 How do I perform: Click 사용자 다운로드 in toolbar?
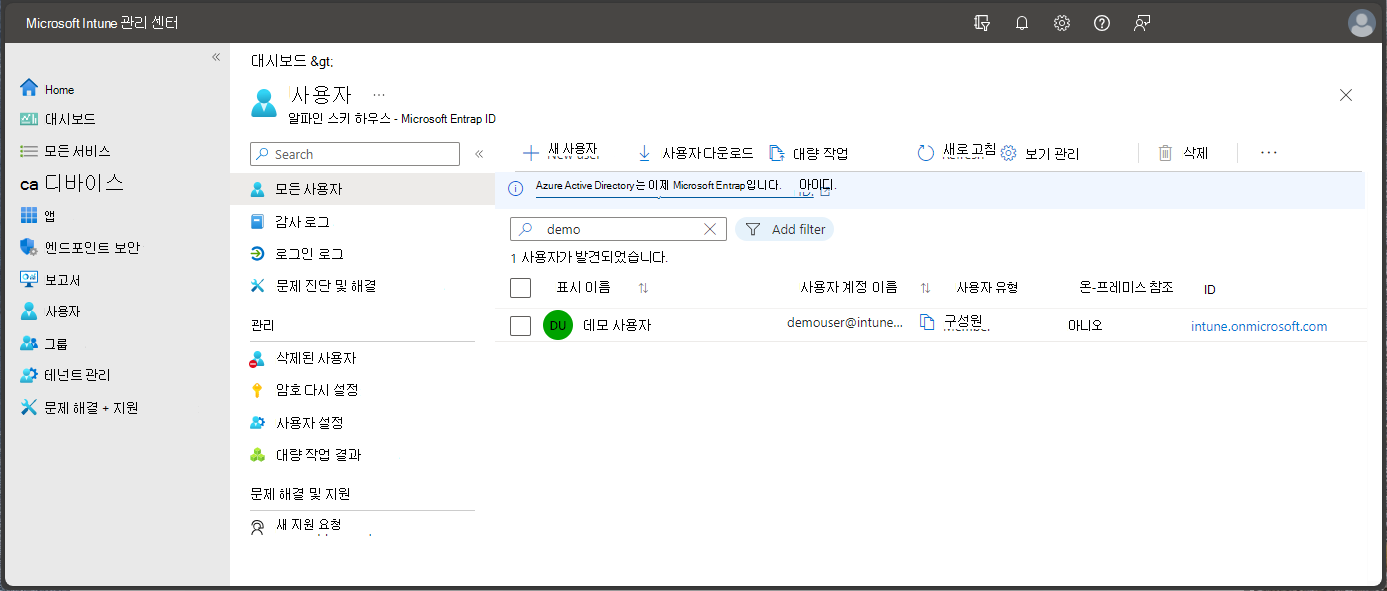(696, 153)
